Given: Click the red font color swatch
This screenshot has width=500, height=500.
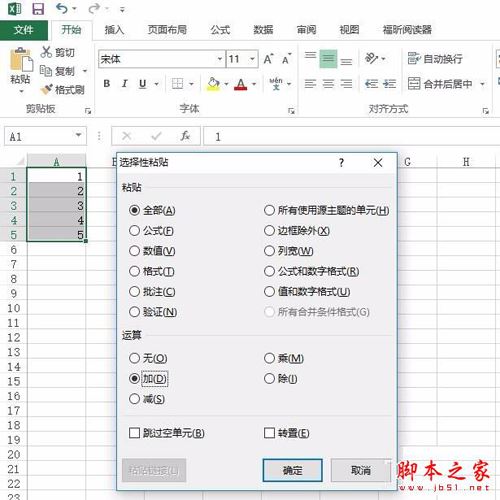Looking at the screenshot, I should 241,84.
